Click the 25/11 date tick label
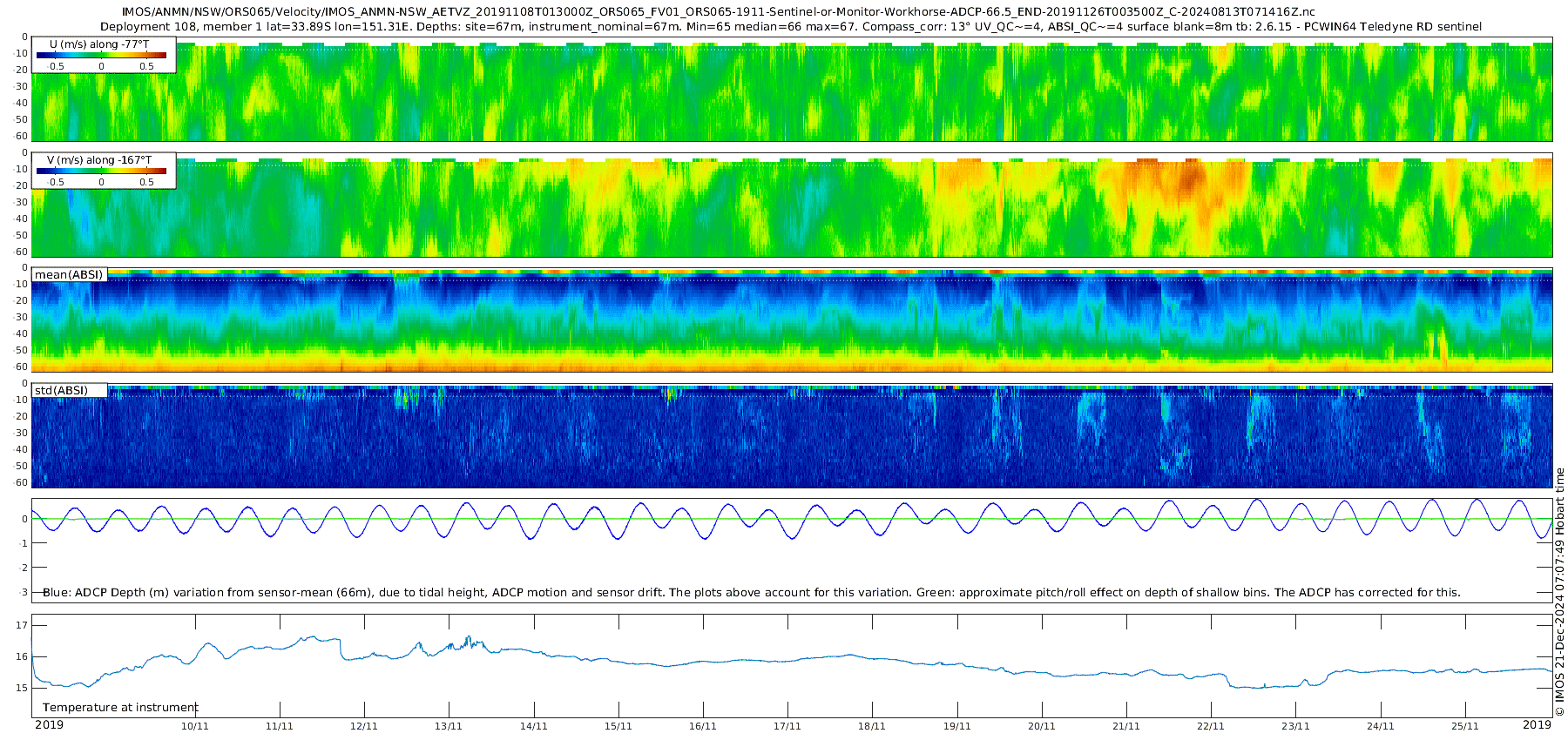The width and height of the screenshot is (1568, 740). tap(1464, 726)
